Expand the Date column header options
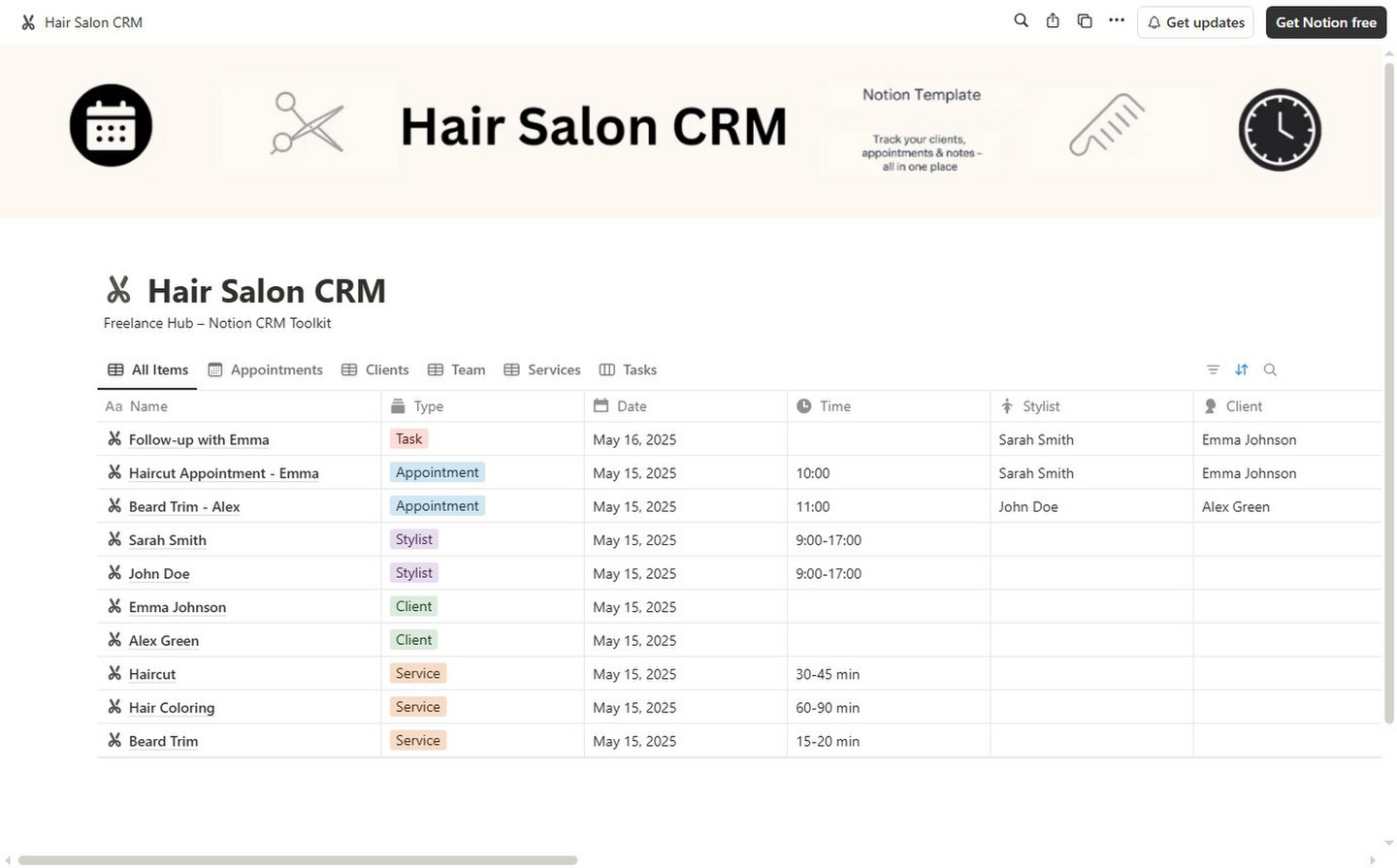 (631, 406)
